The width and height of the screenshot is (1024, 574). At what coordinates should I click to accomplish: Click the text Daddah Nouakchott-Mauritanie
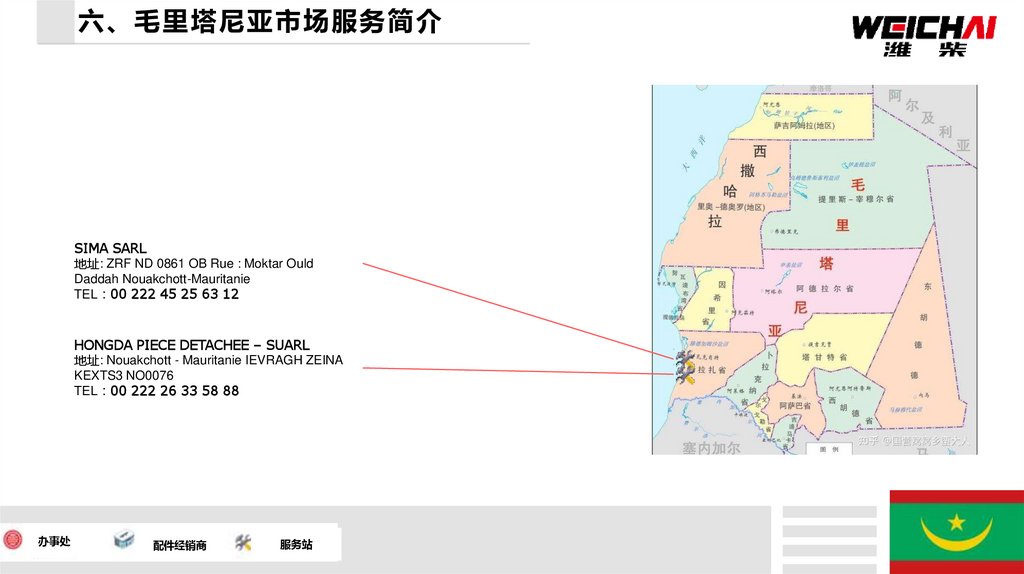162,279
